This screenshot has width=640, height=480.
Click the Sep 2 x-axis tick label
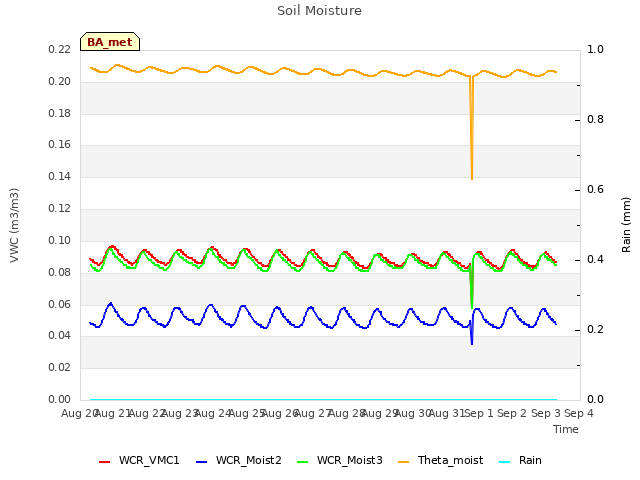coord(512,413)
